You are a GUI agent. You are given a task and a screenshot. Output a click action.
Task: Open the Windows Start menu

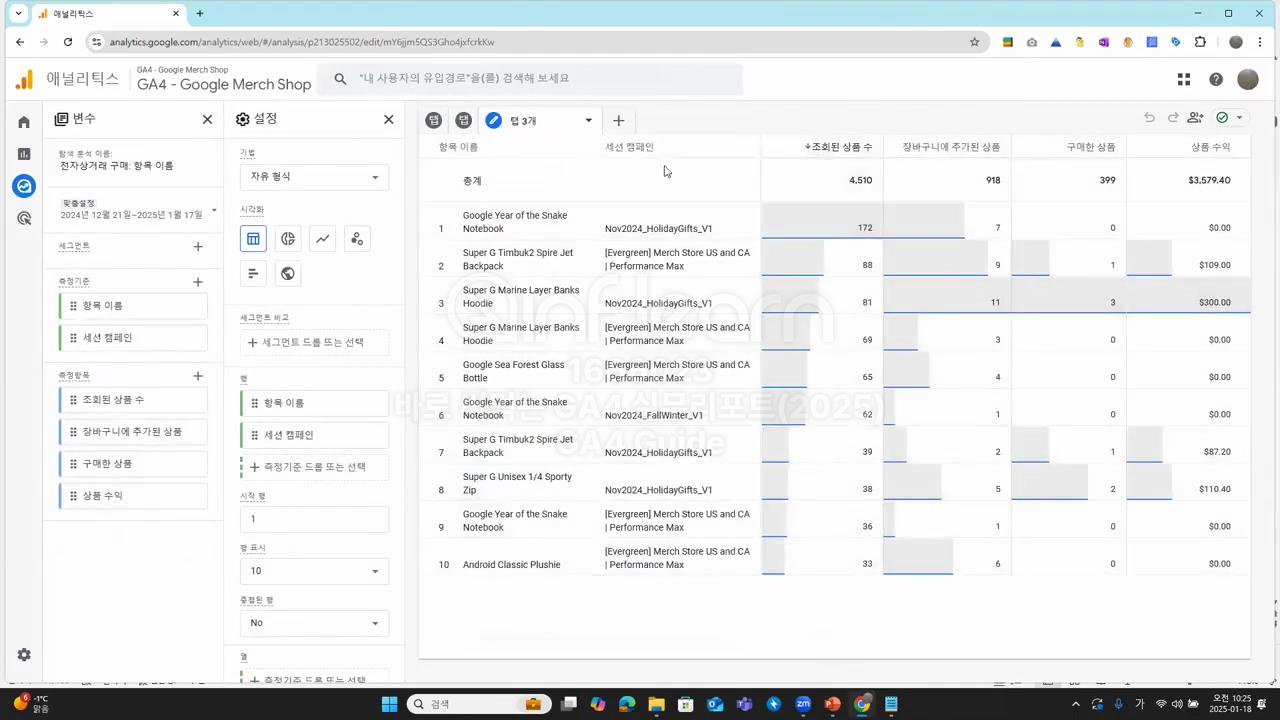(x=389, y=704)
